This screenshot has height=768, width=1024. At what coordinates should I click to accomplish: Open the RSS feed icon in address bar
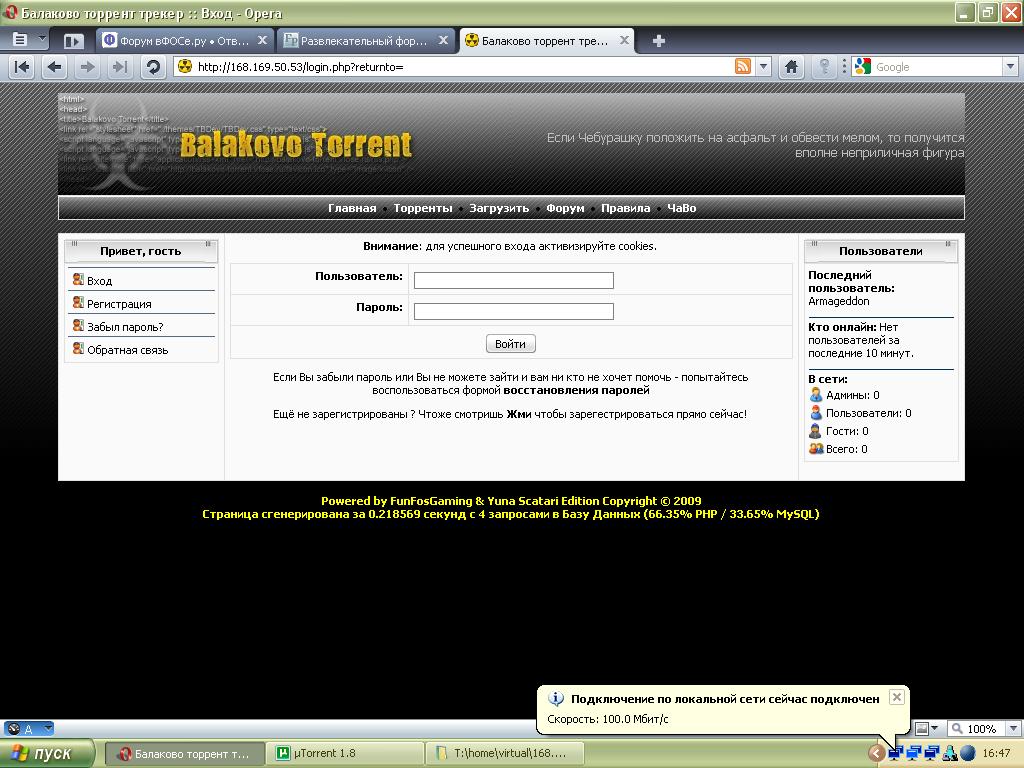(742, 67)
